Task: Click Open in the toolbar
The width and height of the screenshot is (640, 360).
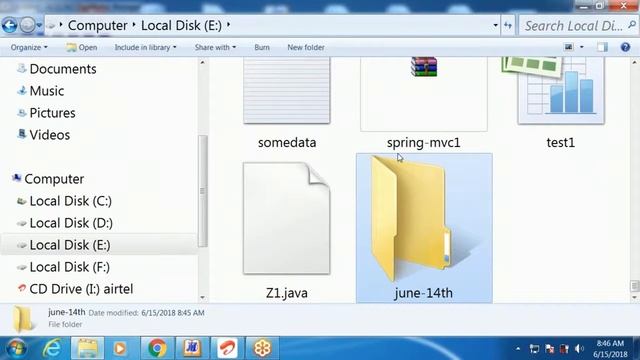Action: click(82, 47)
